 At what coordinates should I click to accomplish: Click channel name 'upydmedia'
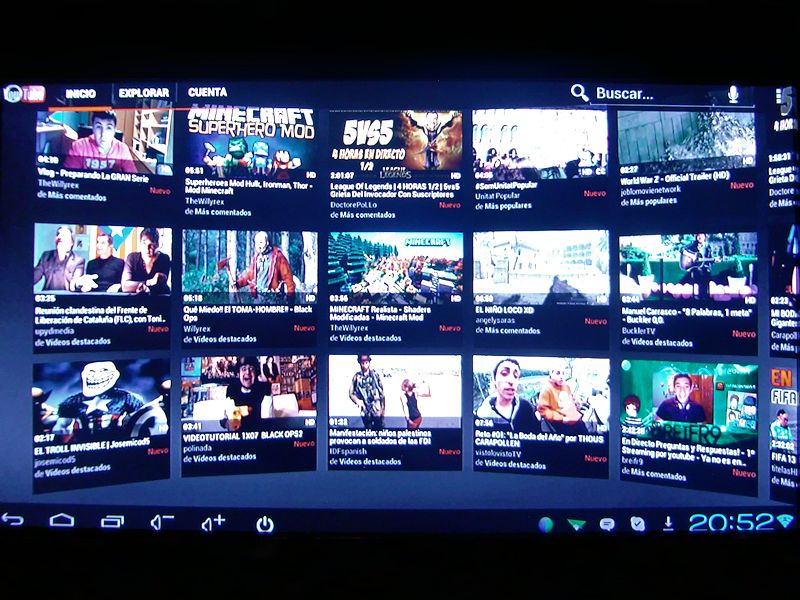pos(55,331)
